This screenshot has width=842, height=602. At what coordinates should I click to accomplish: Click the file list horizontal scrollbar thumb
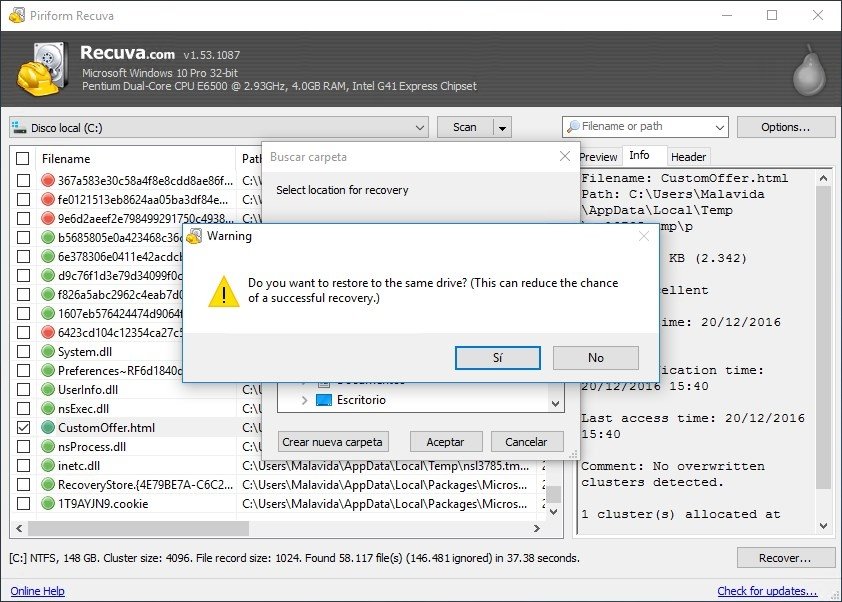(139, 528)
